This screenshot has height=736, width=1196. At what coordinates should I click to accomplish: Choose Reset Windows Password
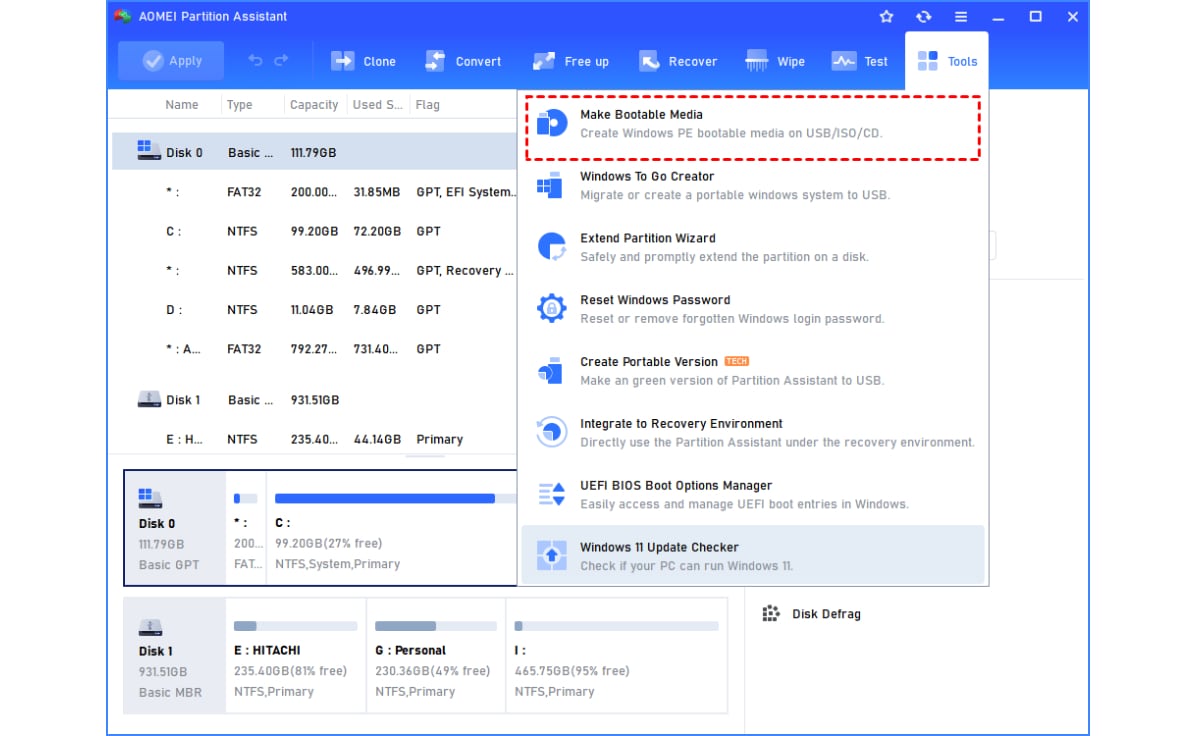coord(753,309)
